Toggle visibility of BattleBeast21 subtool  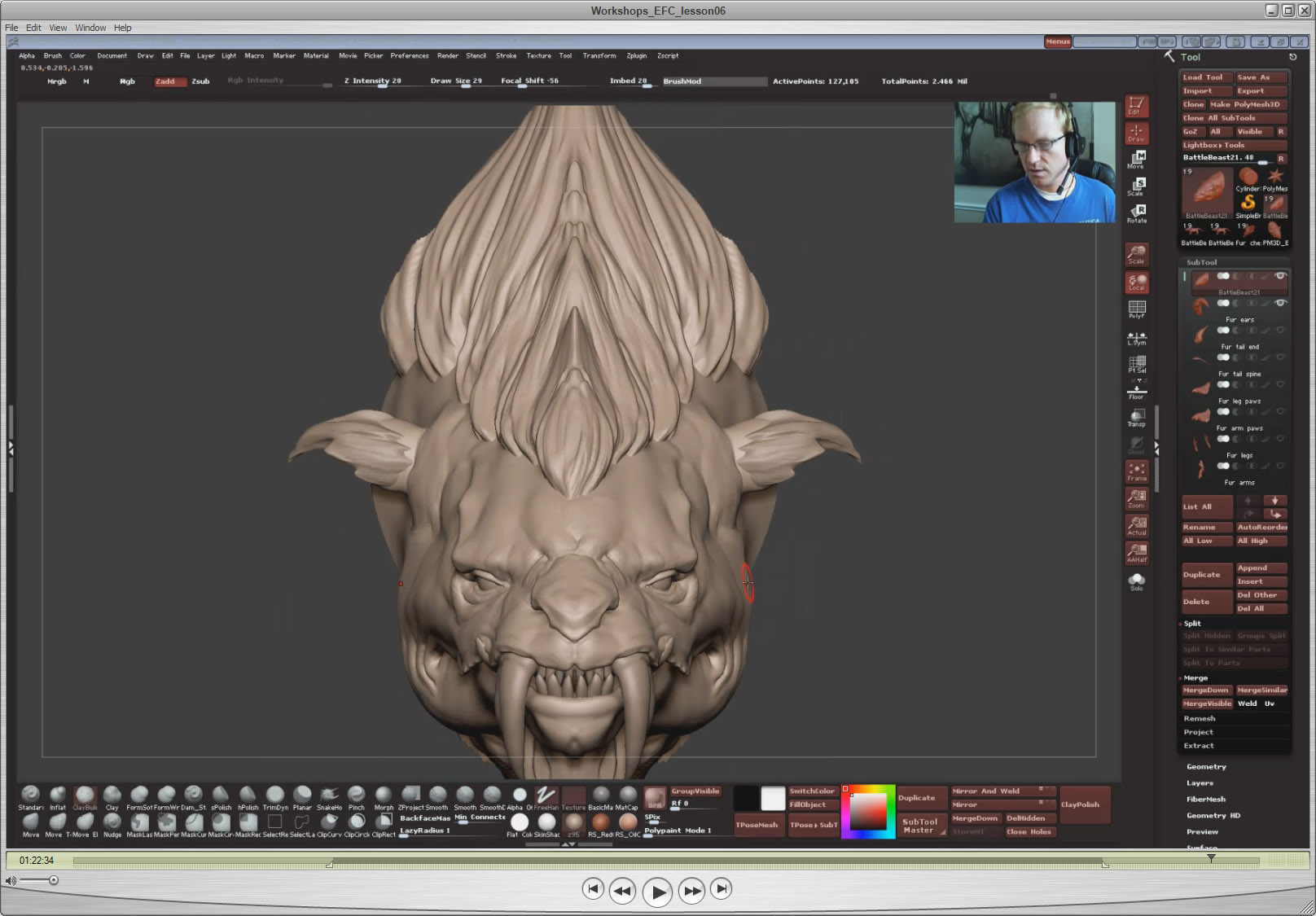(1280, 276)
